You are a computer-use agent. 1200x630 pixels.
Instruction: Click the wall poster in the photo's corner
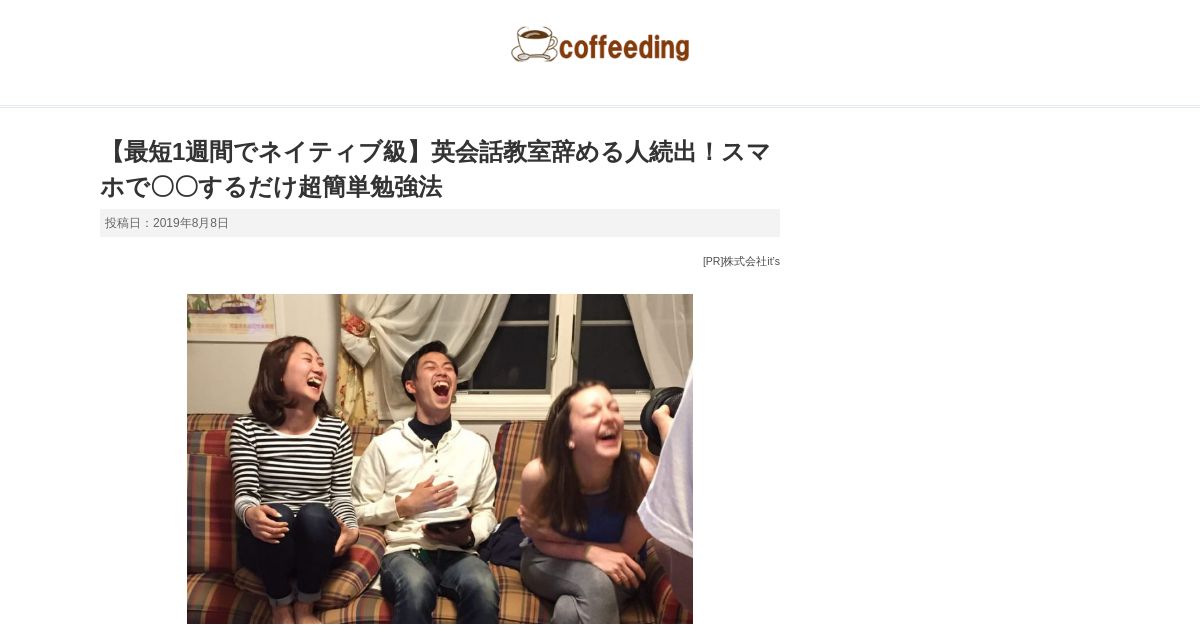click(232, 315)
